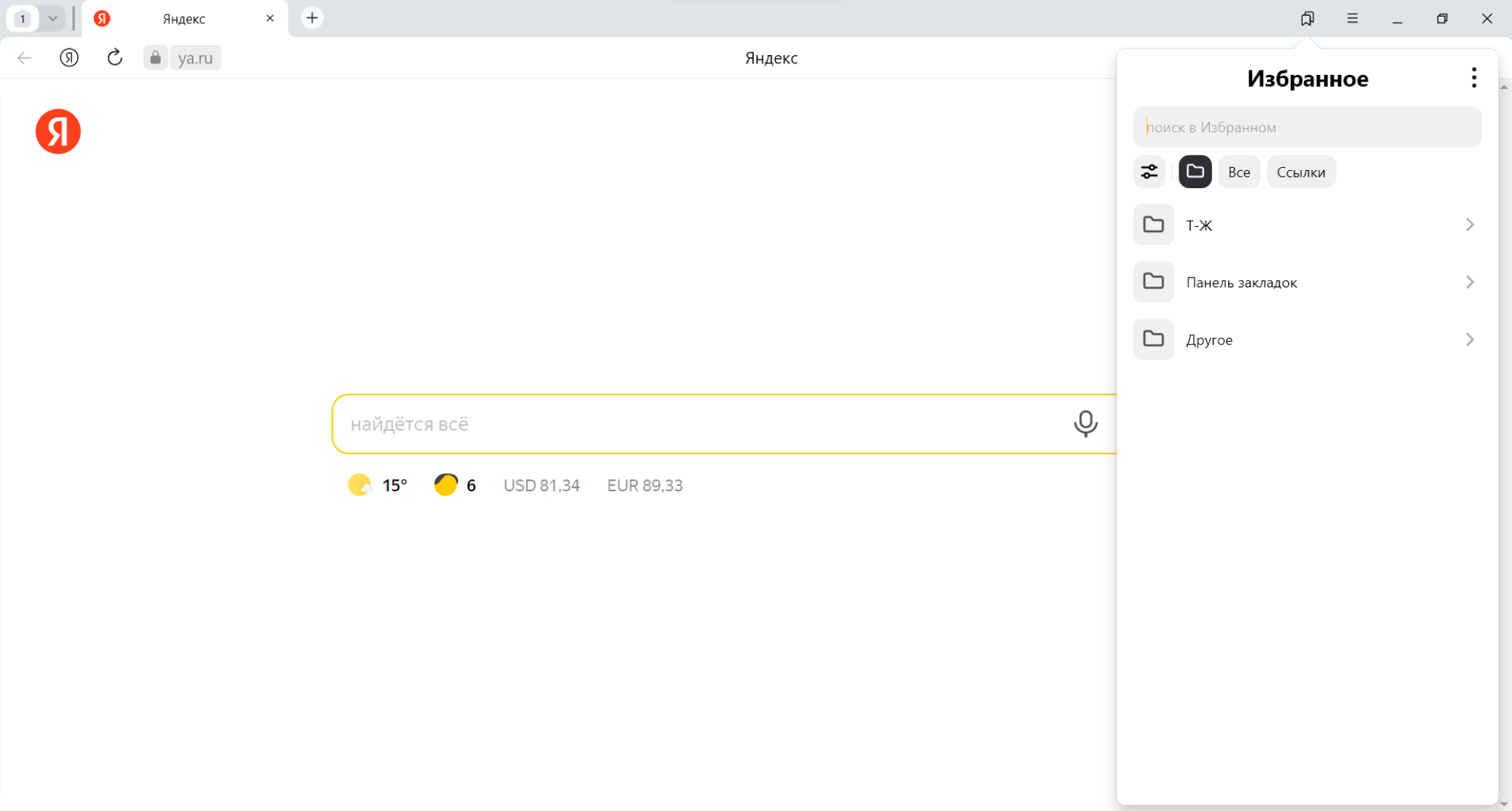Activate voice search microphone icon
Image resolution: width=1512 pixels, height=811 pixels.
(1086, 423)
